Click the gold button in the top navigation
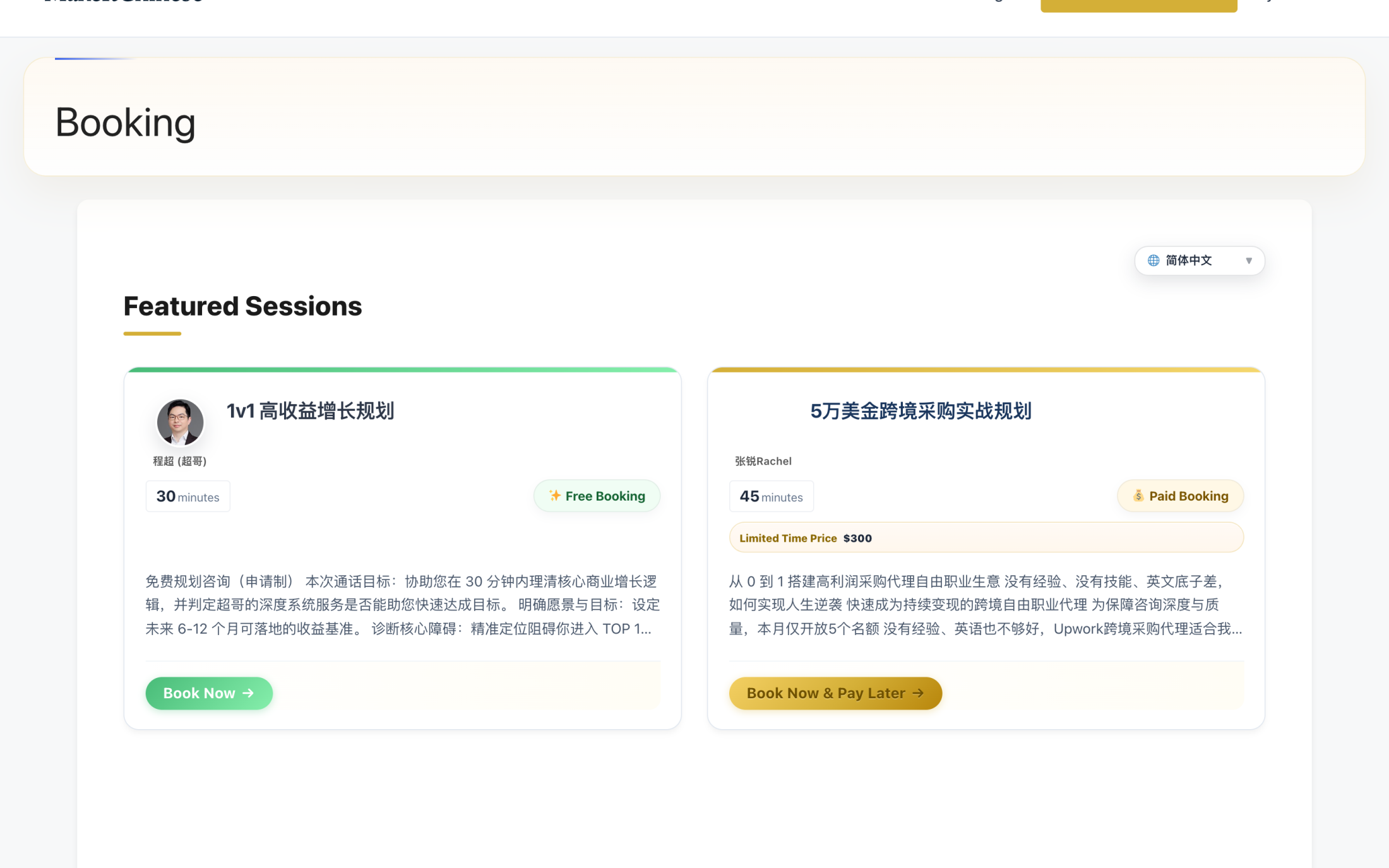The image size is (1389, 868). click(x=1138, y=5)
